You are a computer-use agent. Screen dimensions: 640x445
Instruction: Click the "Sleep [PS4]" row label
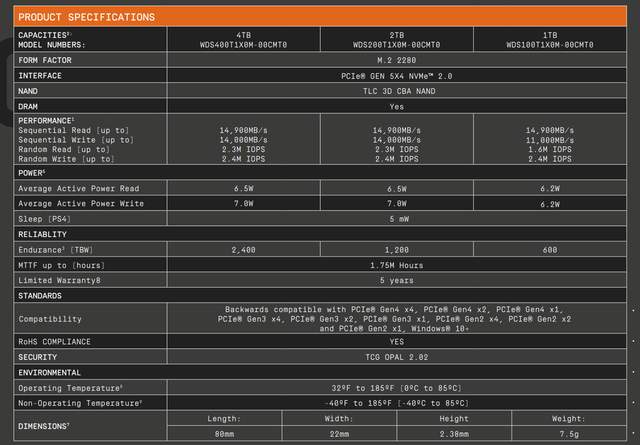[44, 219]
